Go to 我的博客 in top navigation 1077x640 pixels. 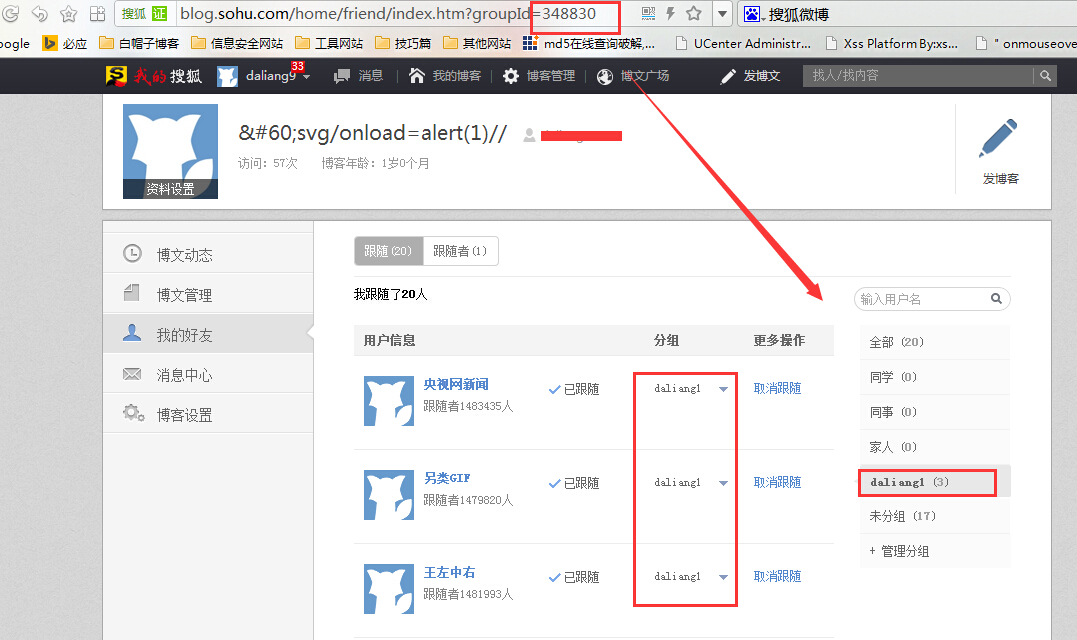(445, 76)
